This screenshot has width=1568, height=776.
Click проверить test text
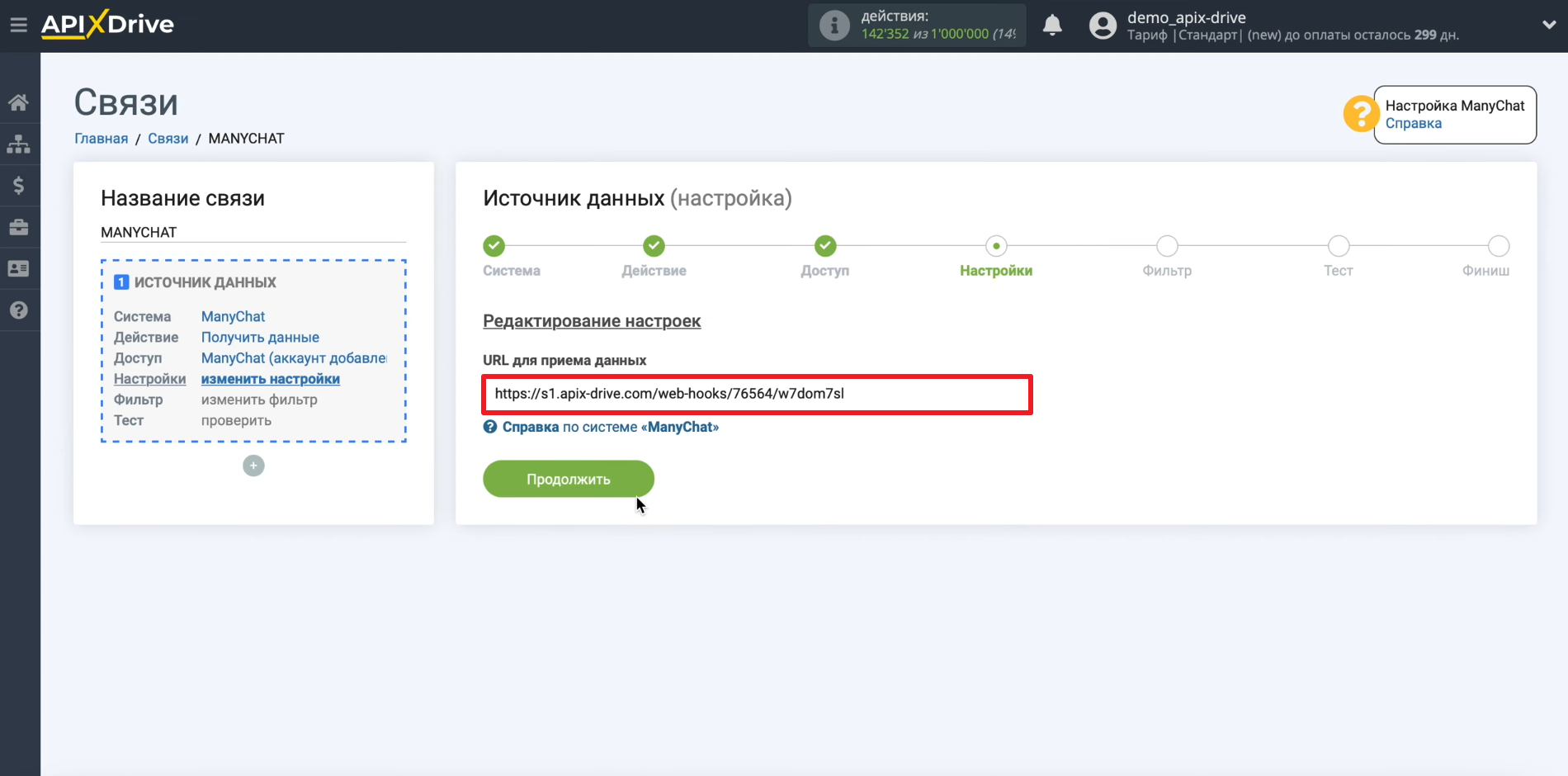click(x=236, y=420)
